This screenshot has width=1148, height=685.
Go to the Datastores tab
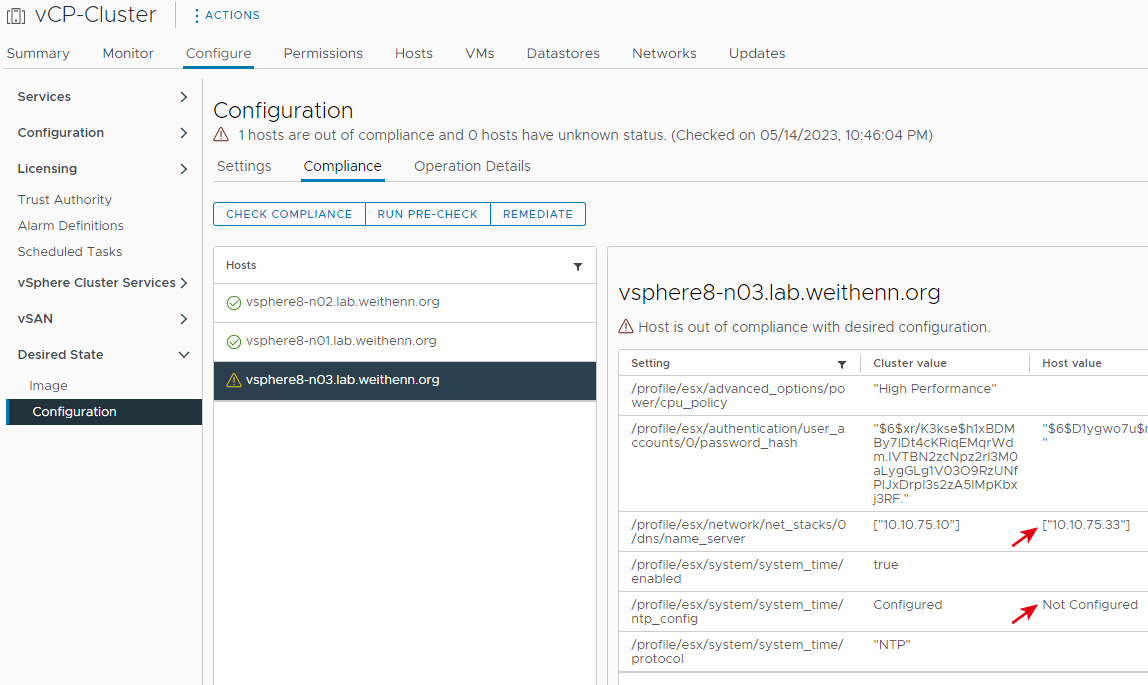point(563,53)
